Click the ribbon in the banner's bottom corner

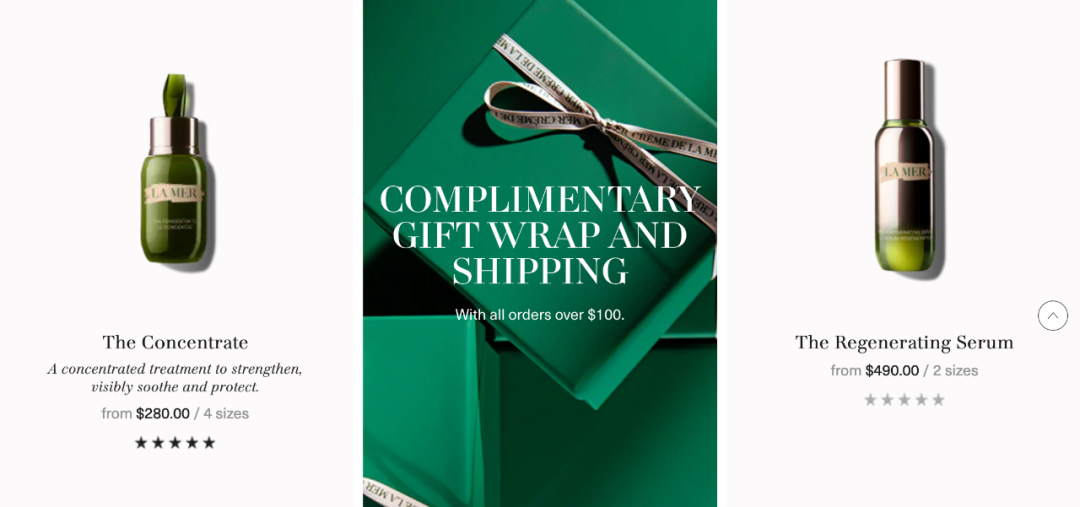(x=389, y=493)
